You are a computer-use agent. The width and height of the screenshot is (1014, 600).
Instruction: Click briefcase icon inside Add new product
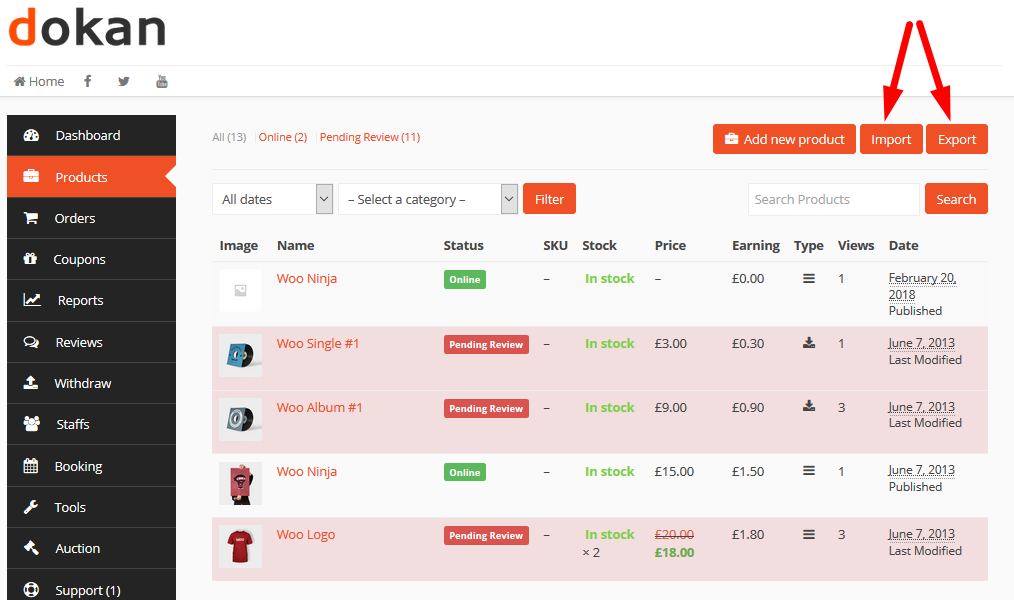731,138
